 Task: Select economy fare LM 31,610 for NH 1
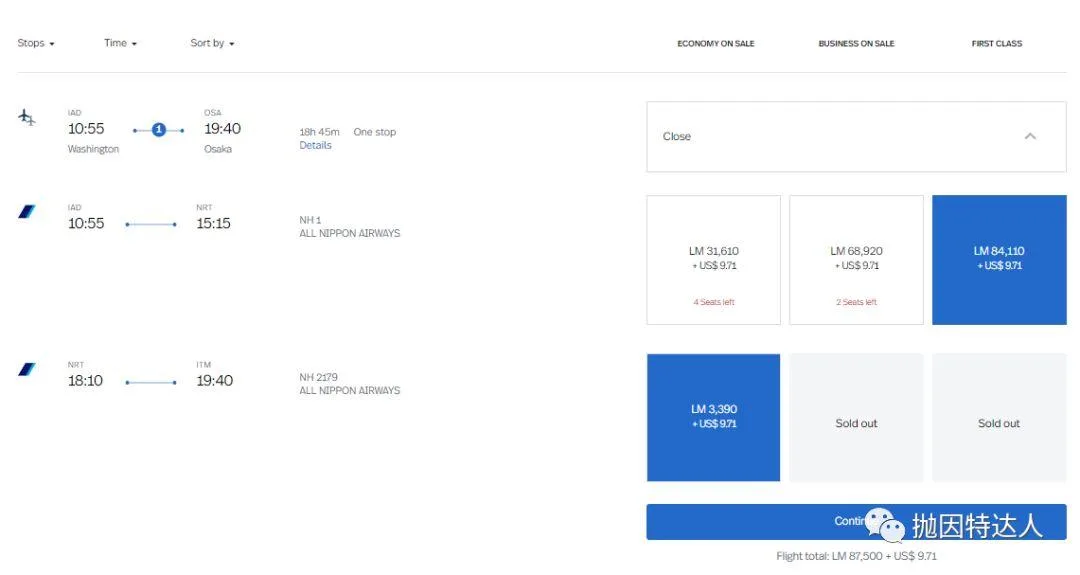tap(713, 259)
